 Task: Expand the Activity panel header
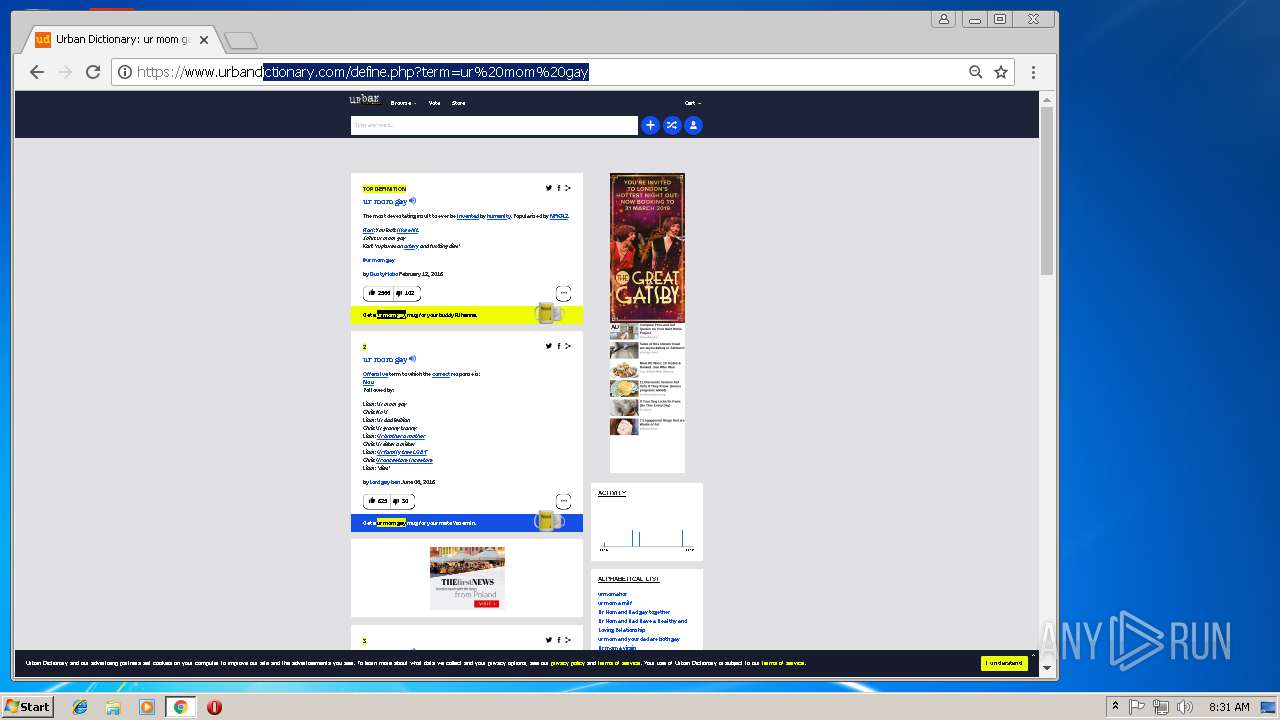612,493
